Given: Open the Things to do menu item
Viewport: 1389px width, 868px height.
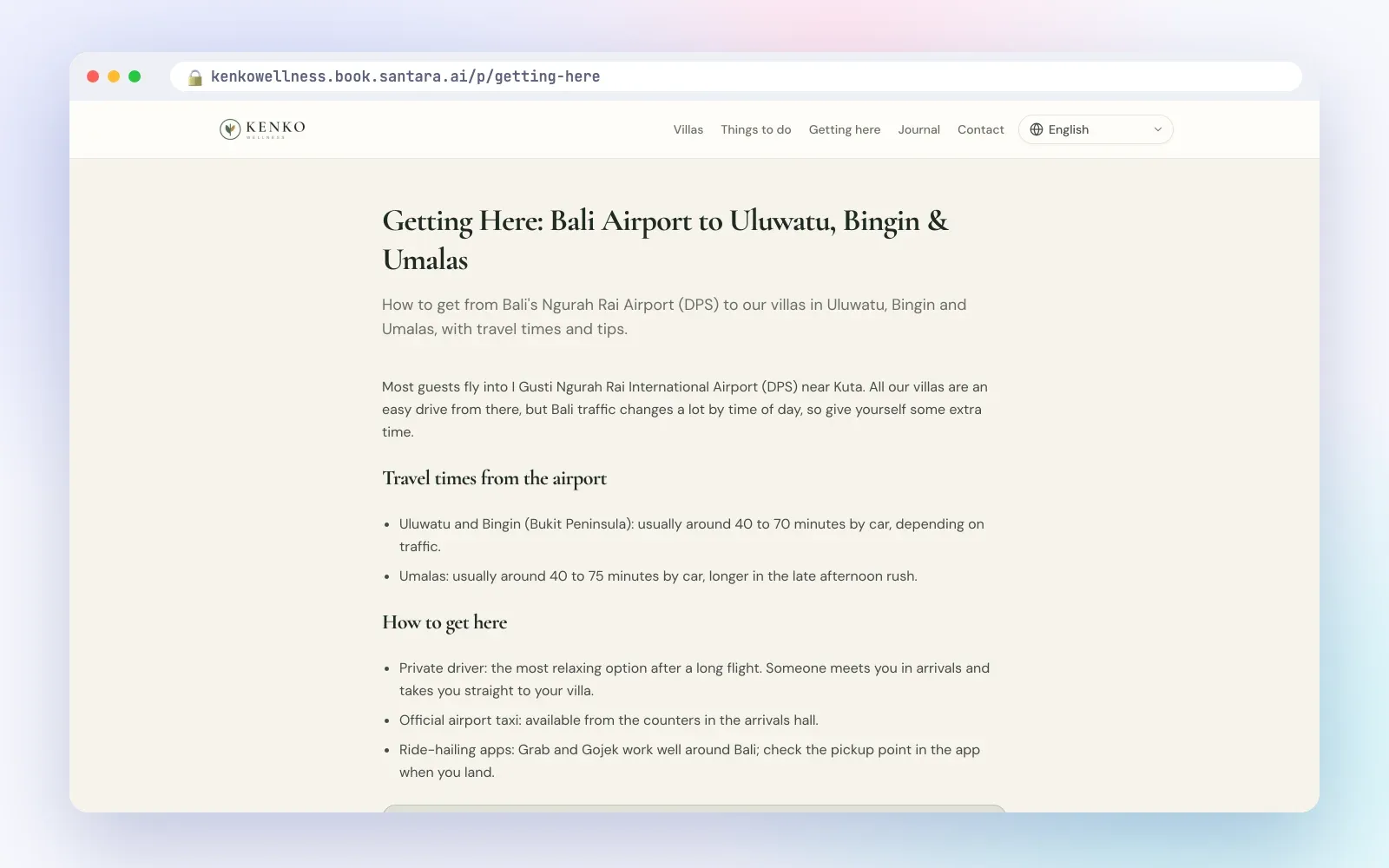Looking at the screenshot, I should 756,129.
